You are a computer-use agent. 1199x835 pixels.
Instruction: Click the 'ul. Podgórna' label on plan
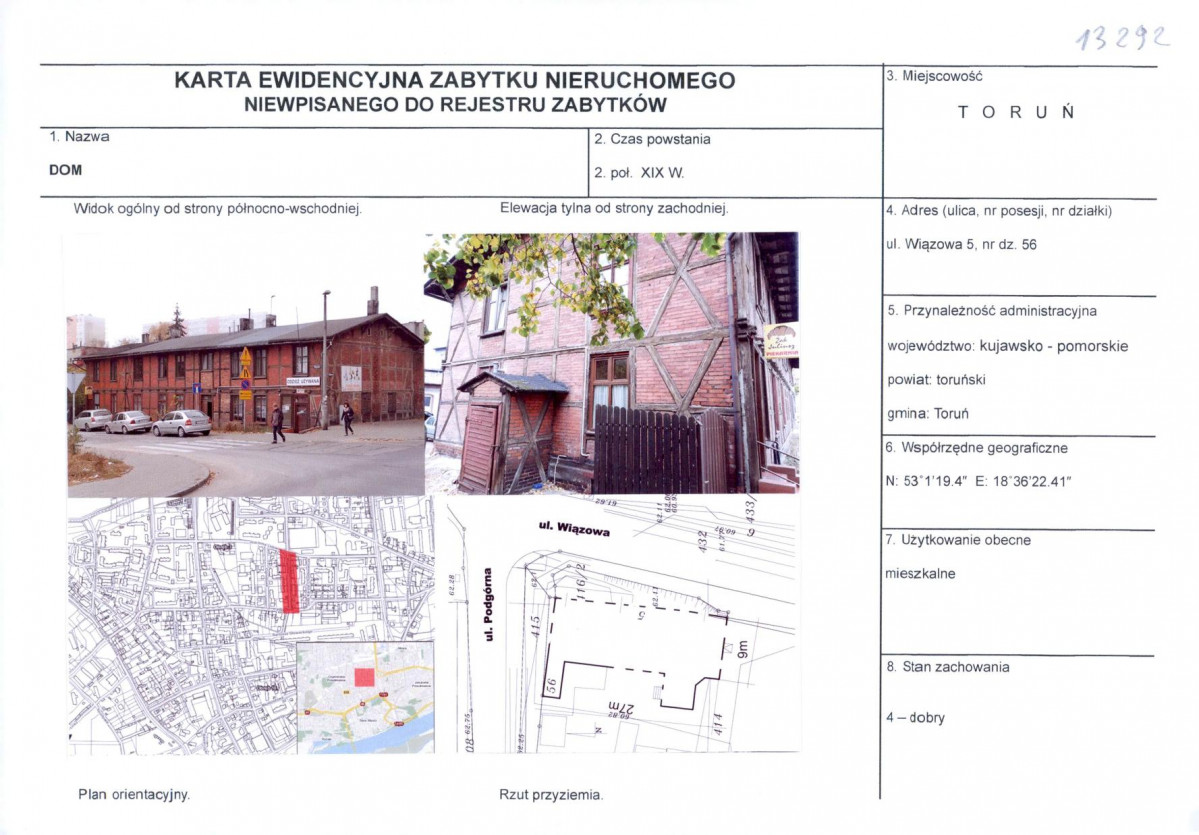point(489,604)
